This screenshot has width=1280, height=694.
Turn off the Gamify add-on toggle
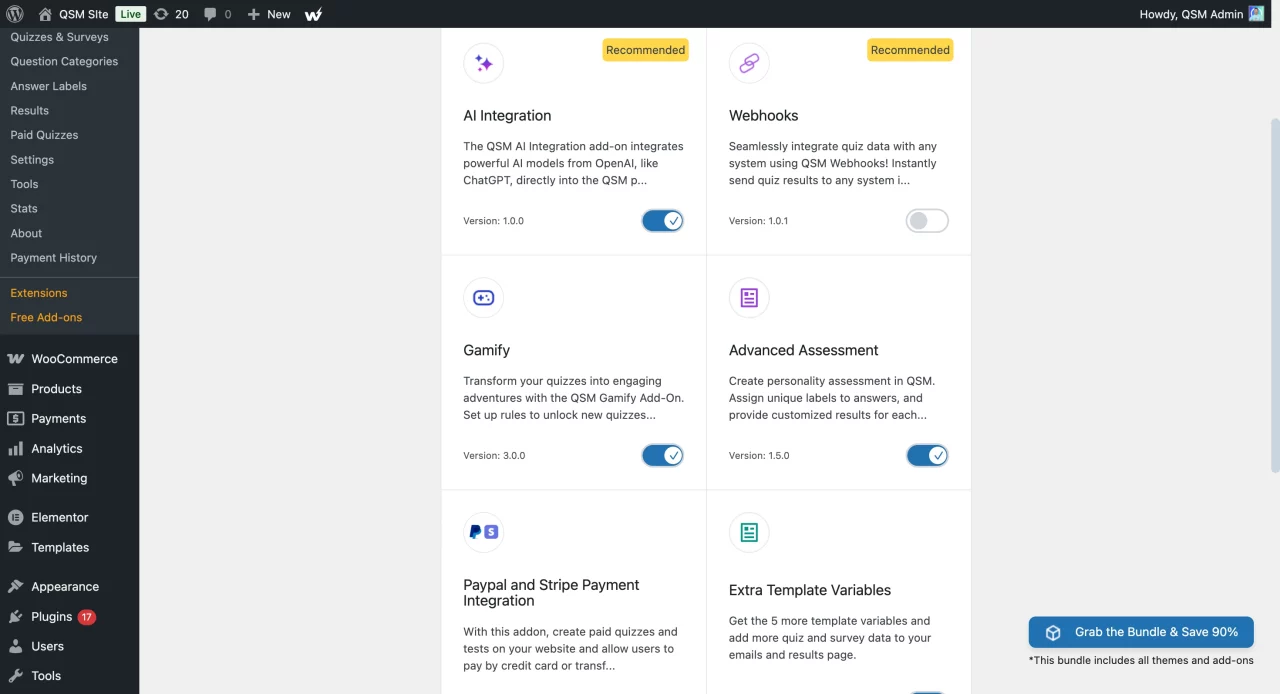tap(662, 456)
